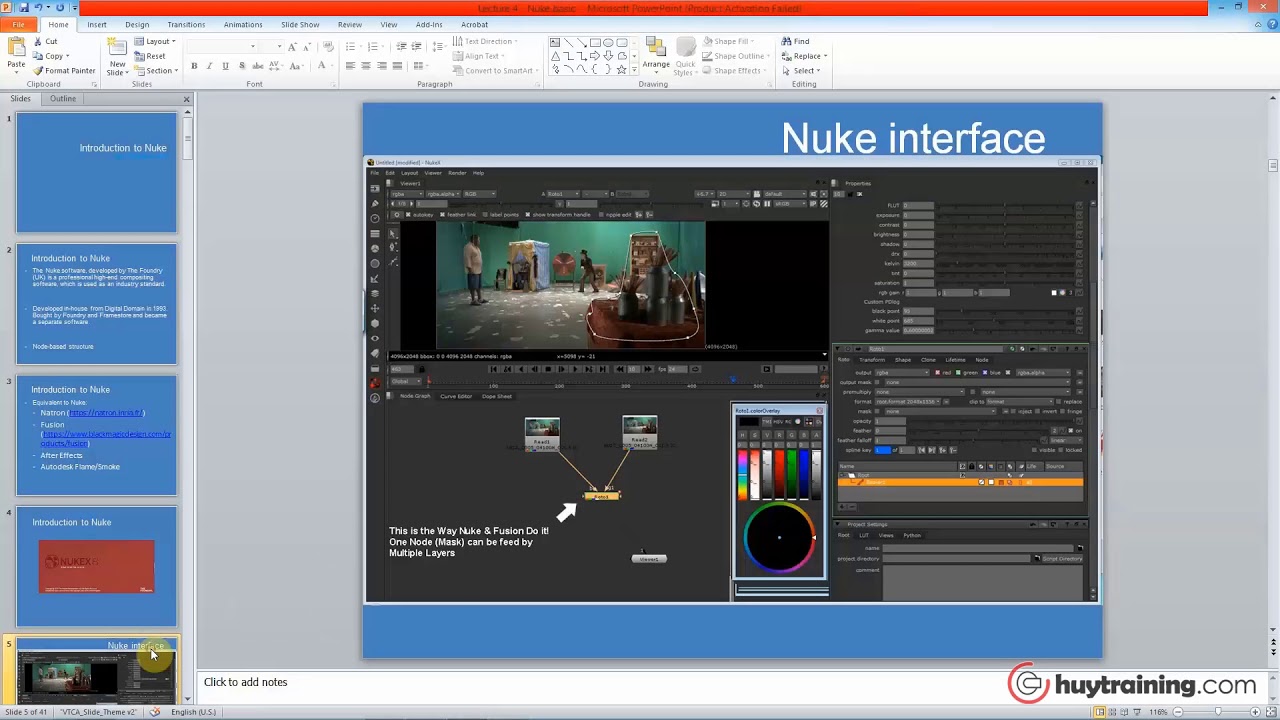Click the 'Click to add notes' area
Screen dimensions: 1280x720
coord(246,682)
